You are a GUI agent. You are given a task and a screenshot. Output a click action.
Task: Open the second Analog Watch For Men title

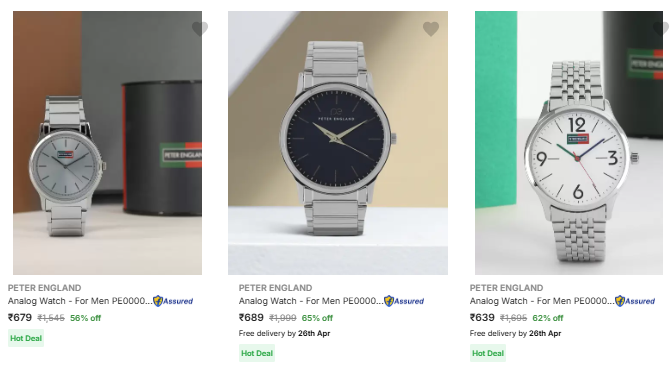[x=311, y=301]
